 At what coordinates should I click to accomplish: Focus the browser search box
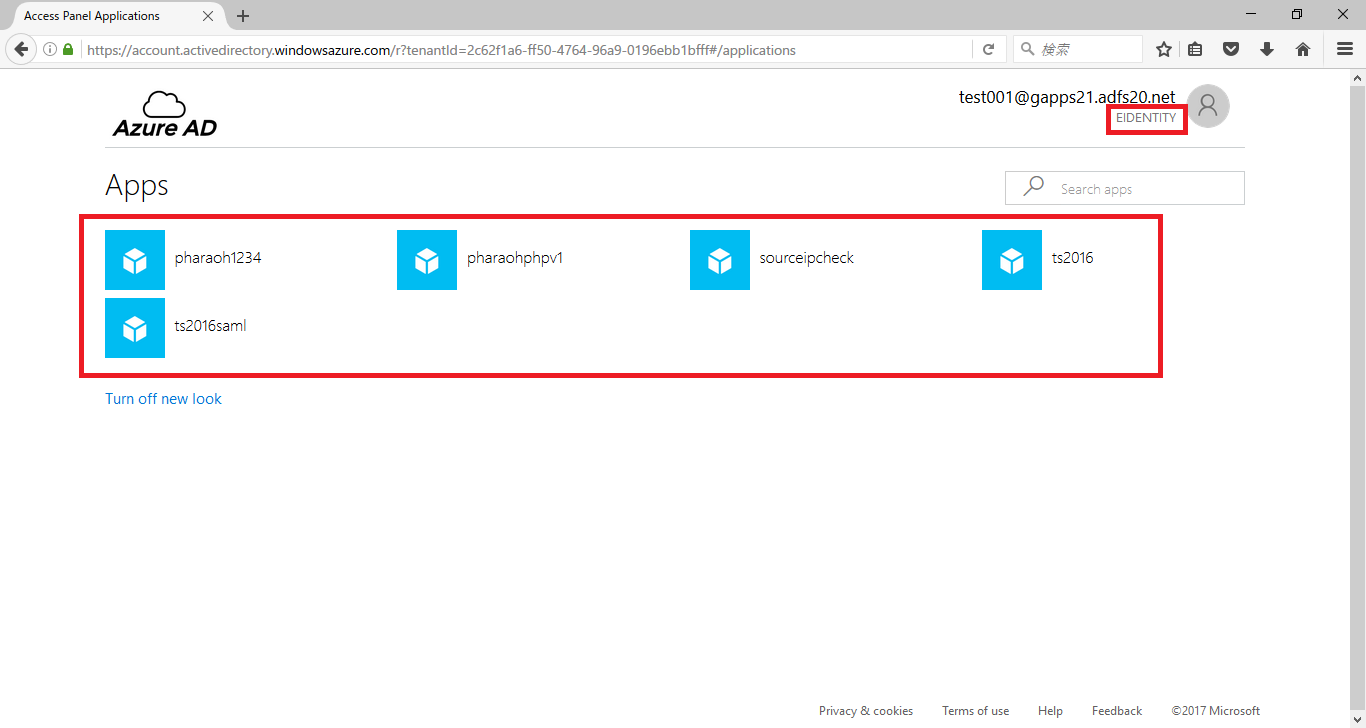point(1078,49)
